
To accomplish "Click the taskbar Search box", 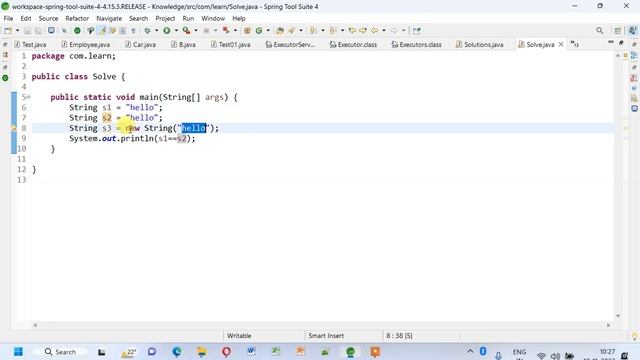I will [60, 352].
